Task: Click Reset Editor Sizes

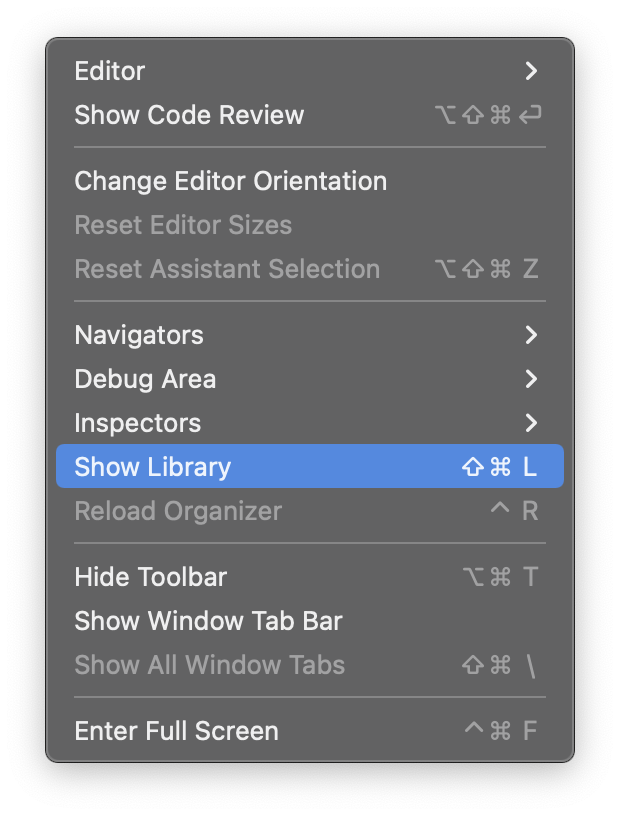Action: tap(183, 225)
